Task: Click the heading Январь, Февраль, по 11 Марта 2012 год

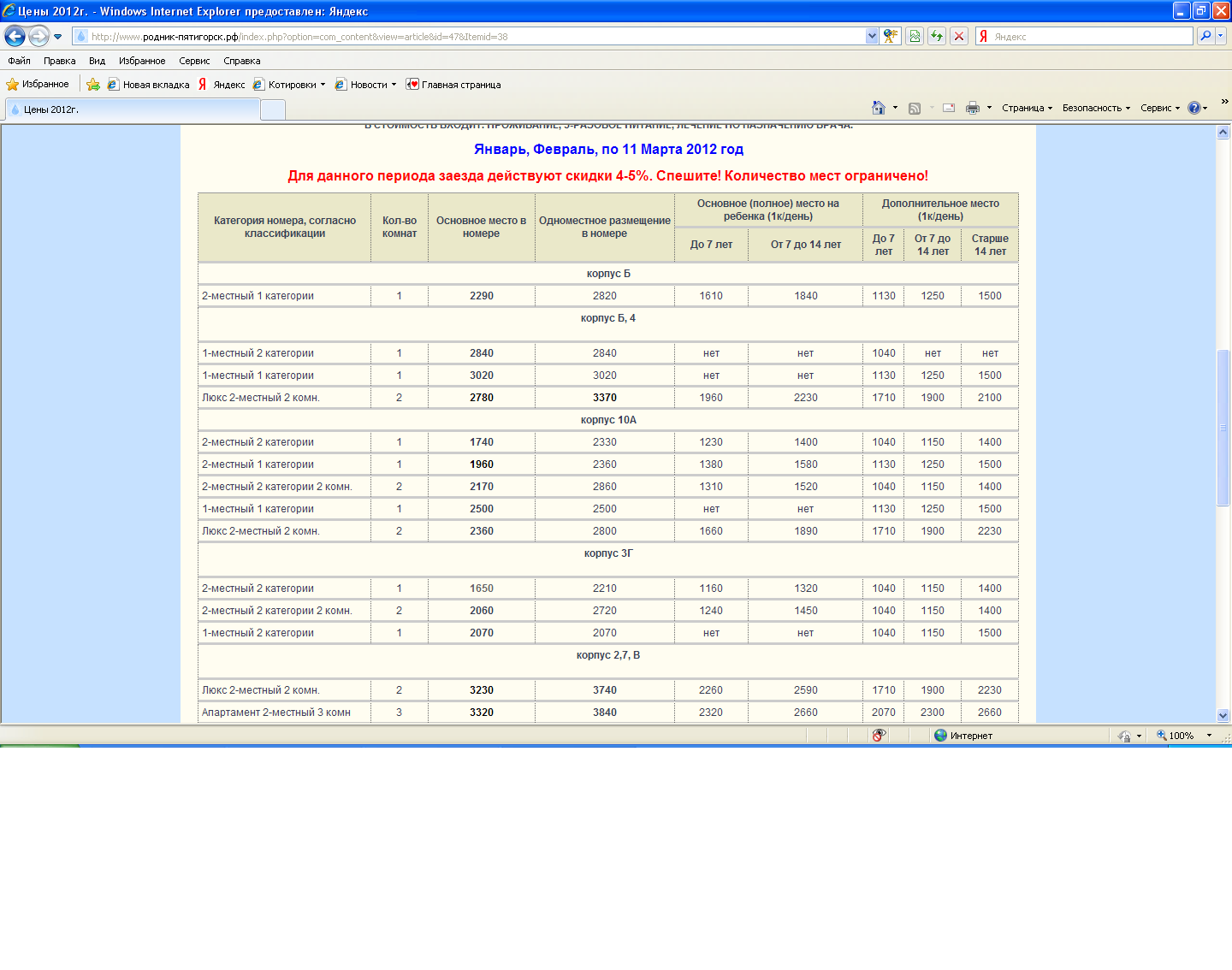Action: tap(608, 149)
